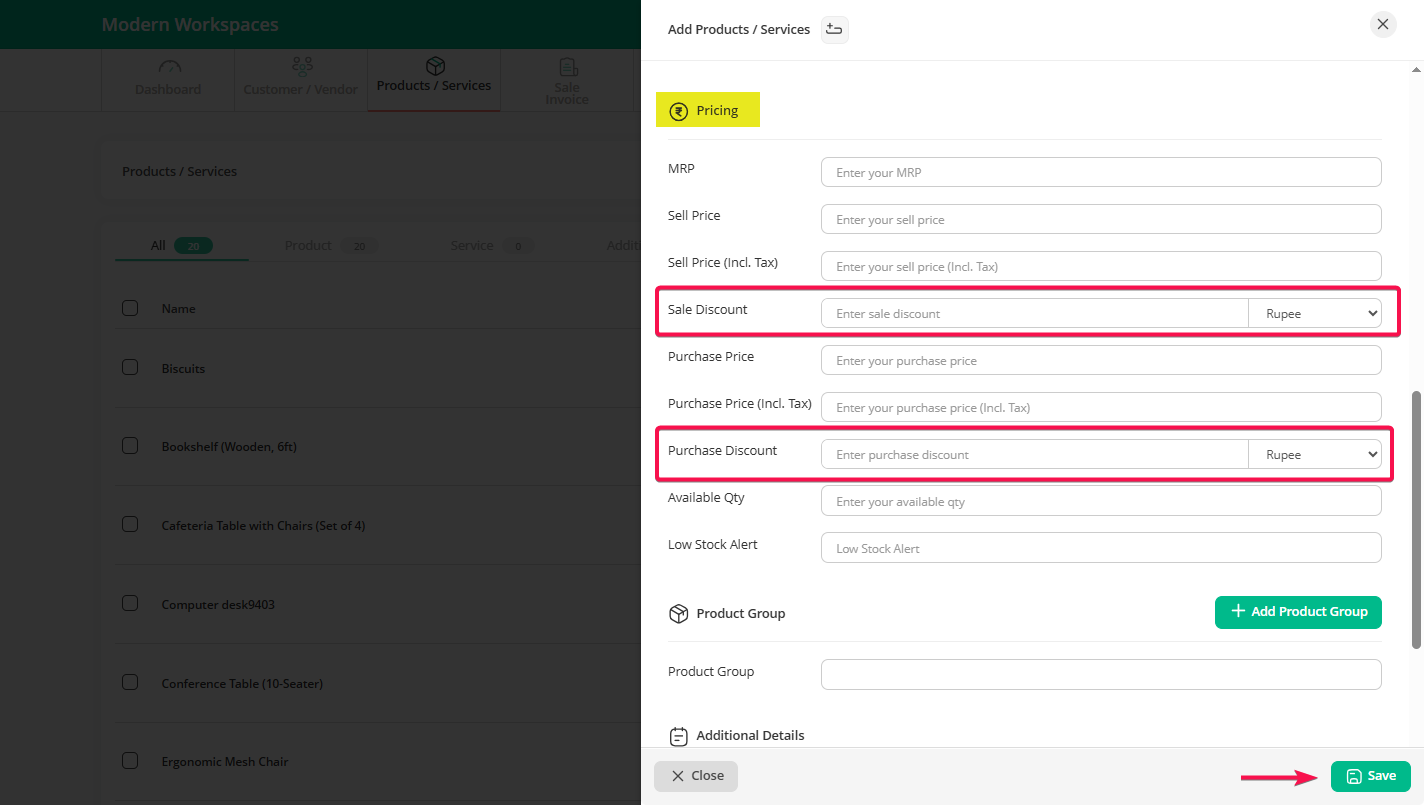
Task: Check the Bookshelf (Wooden, 6ft) checkbox
Action: 130,446
